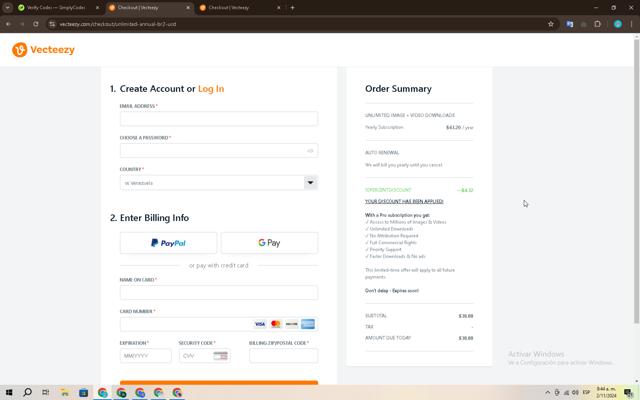Show hidden system tray icons
This screenshot has width=640, height=400.
(x=548, y=393)
